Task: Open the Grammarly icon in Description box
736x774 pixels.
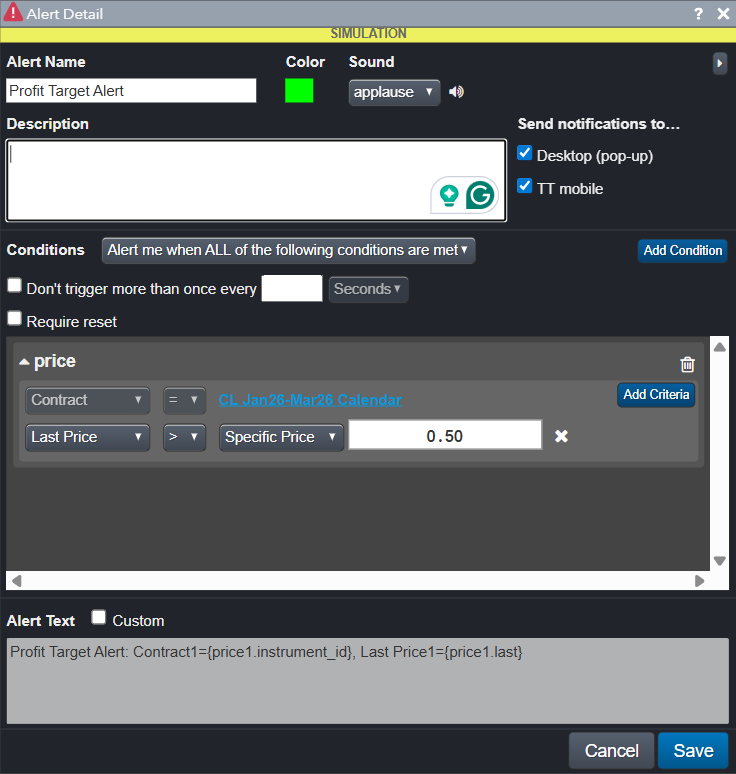Action: (x=481, y=195)
